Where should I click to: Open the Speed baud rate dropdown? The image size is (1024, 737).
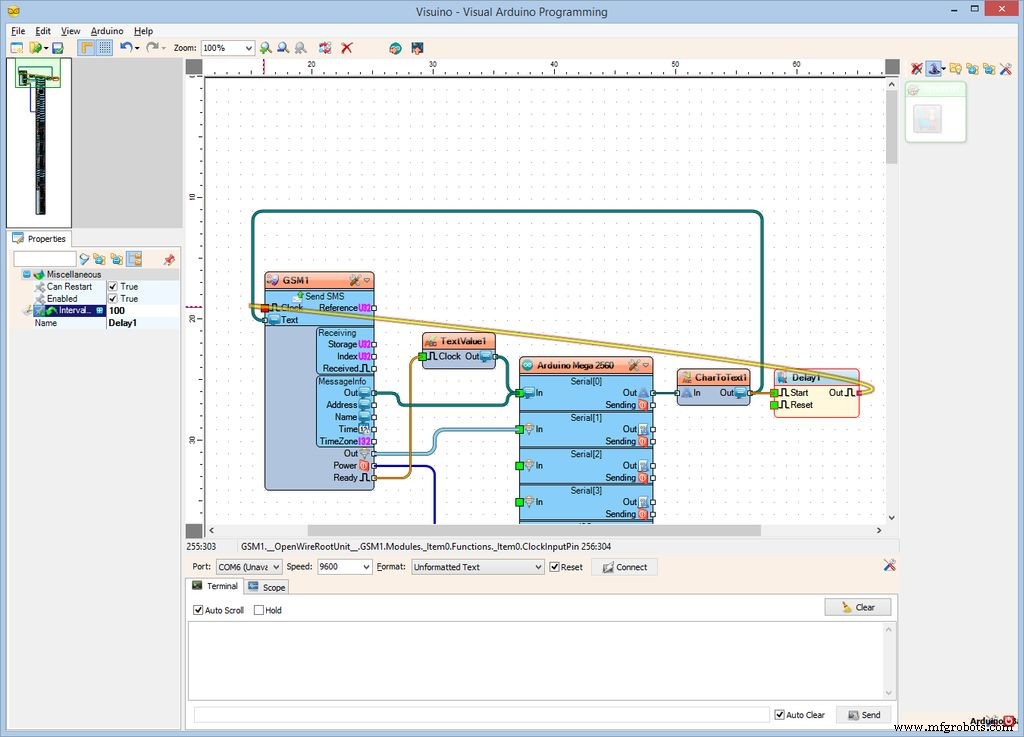point(365,567)
